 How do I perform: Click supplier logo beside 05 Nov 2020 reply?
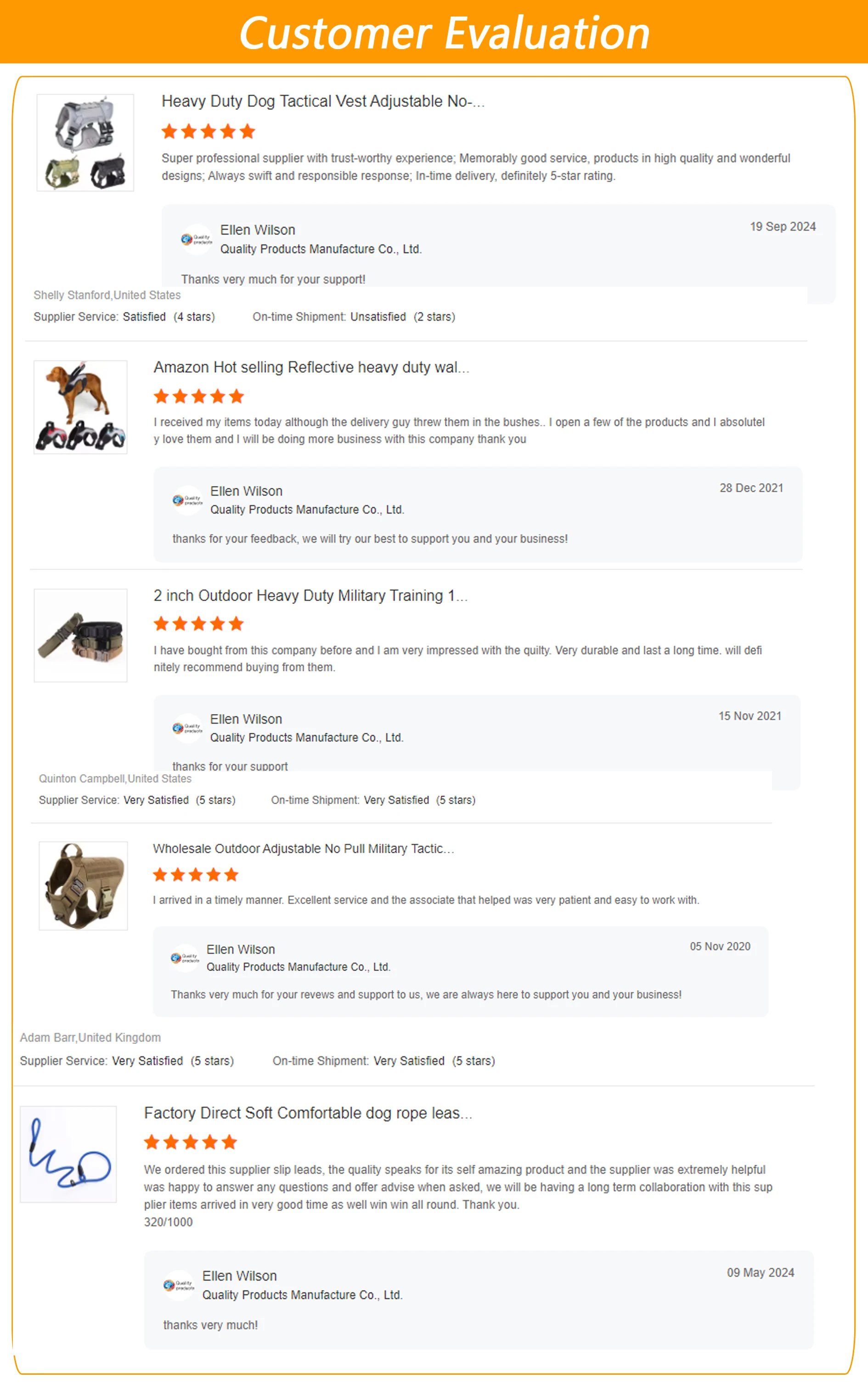(185, 958)
